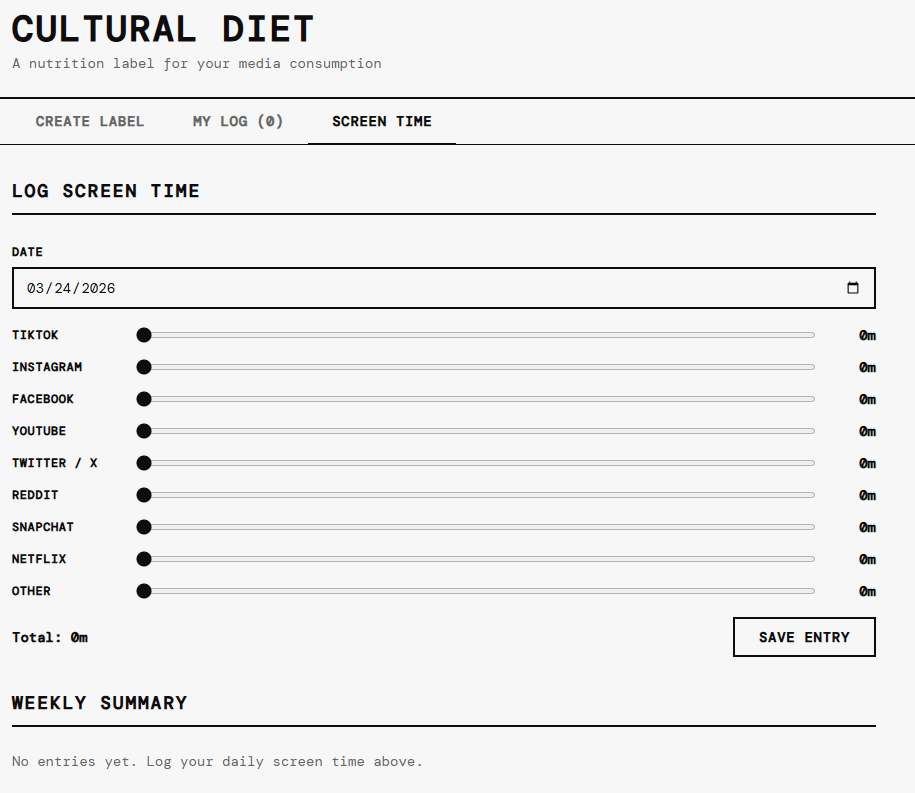The height and width of the screenshot is (793, 915).
Task: Click the Instagram slider handle
Action: click(144, 367)
